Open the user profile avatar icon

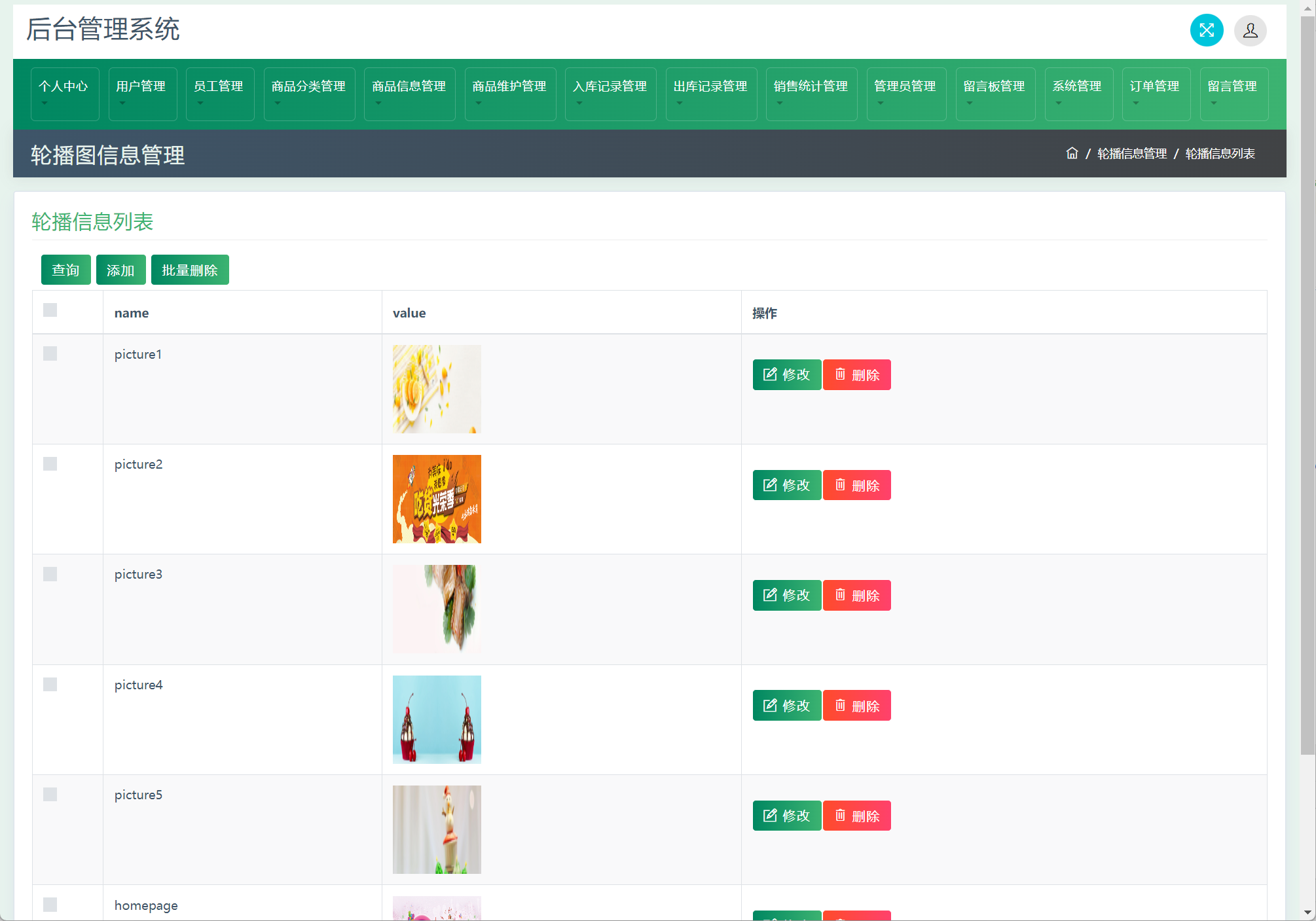tap(1250, 30)
